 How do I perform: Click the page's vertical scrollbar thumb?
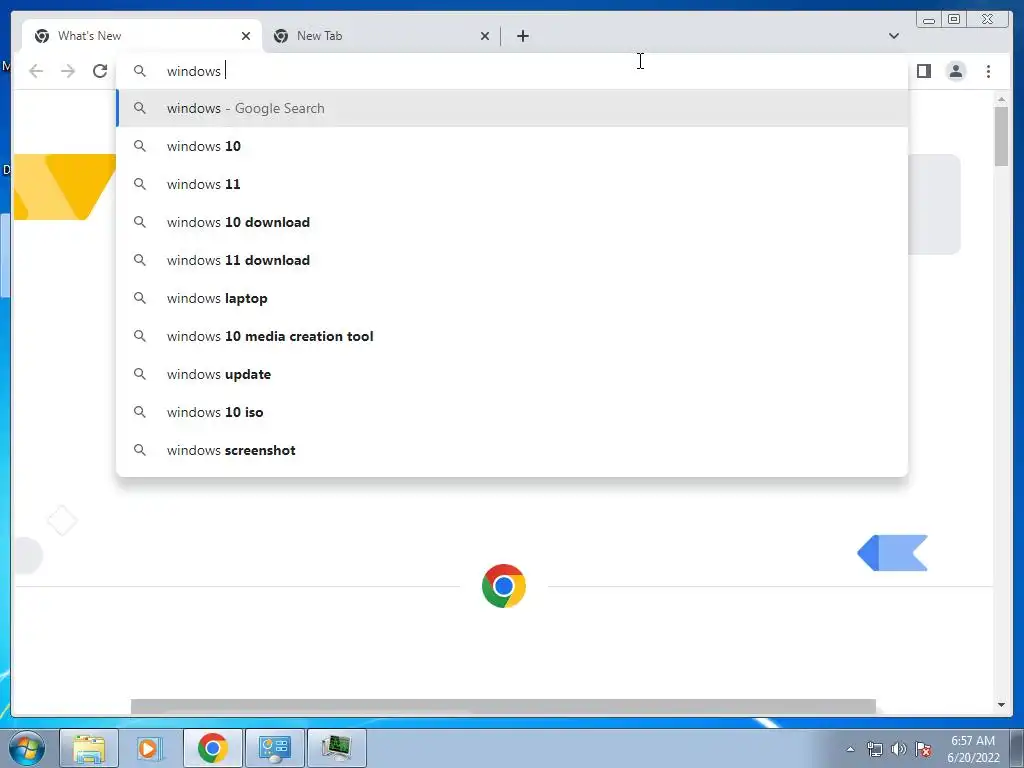pos(1001,136)
